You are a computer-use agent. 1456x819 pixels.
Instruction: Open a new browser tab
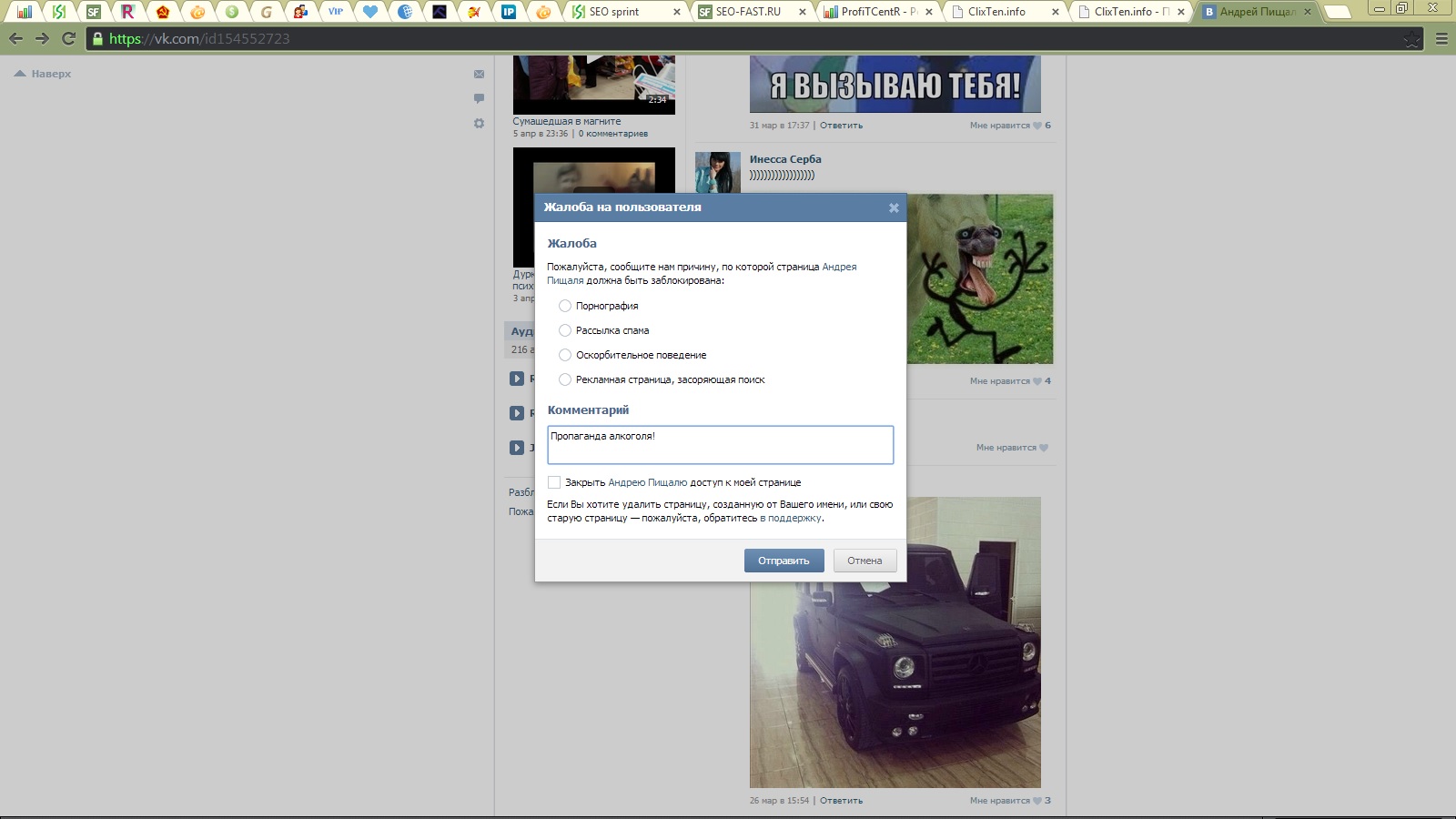tap(1336, 12)
